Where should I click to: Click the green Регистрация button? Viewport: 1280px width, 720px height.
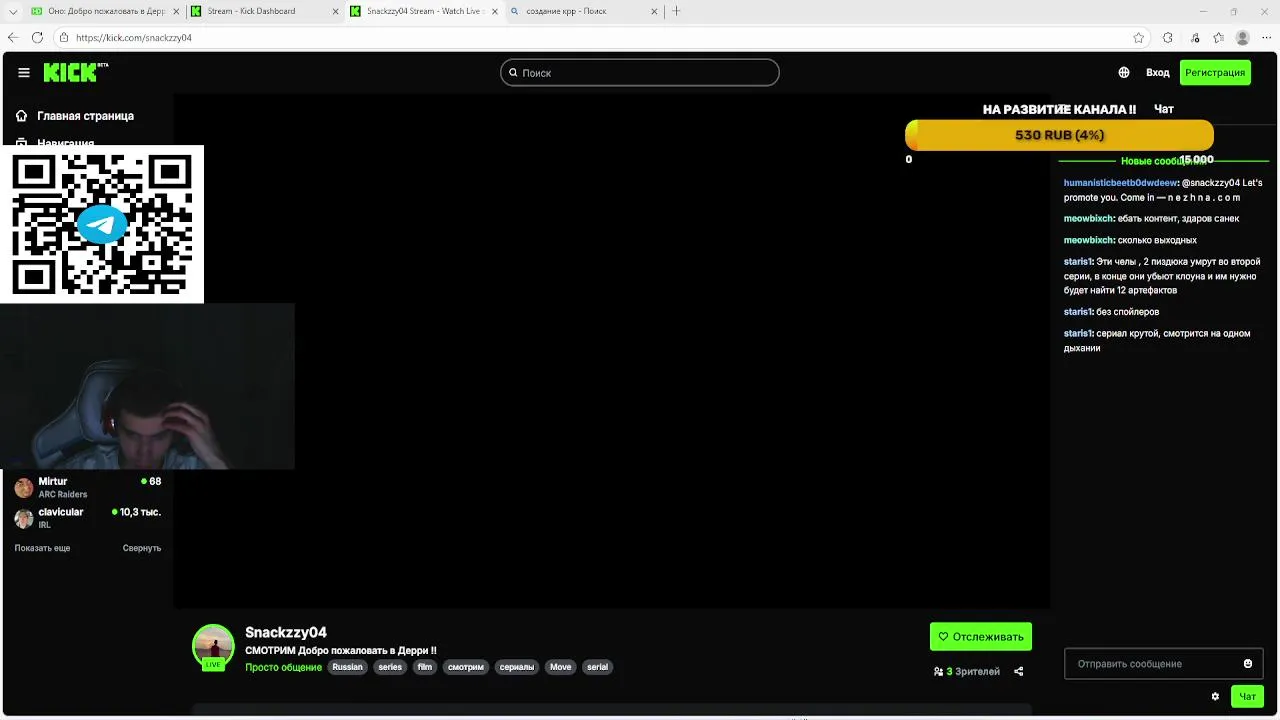click(x=1215, y=72)
